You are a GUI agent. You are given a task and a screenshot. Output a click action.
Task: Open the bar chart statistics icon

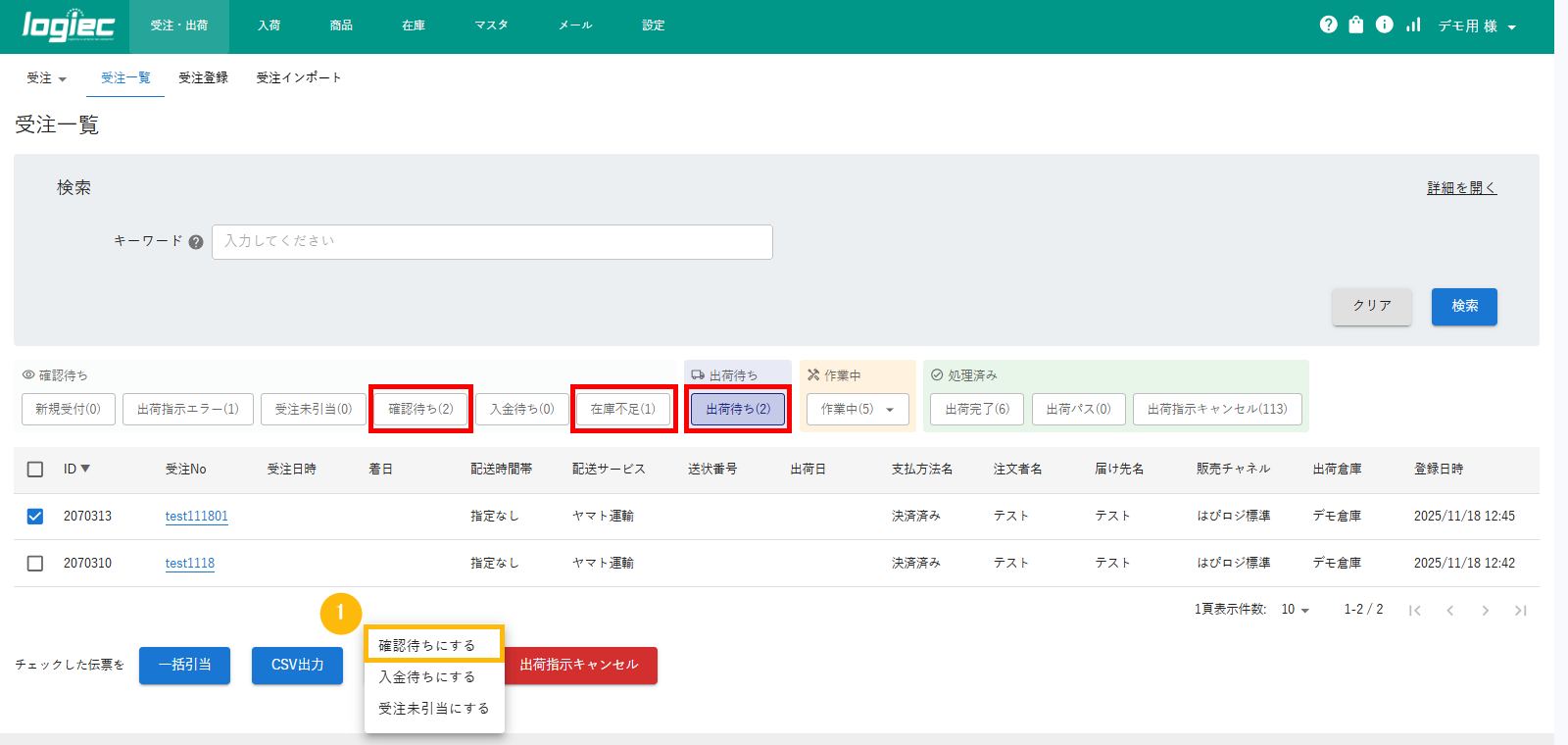1412,25
